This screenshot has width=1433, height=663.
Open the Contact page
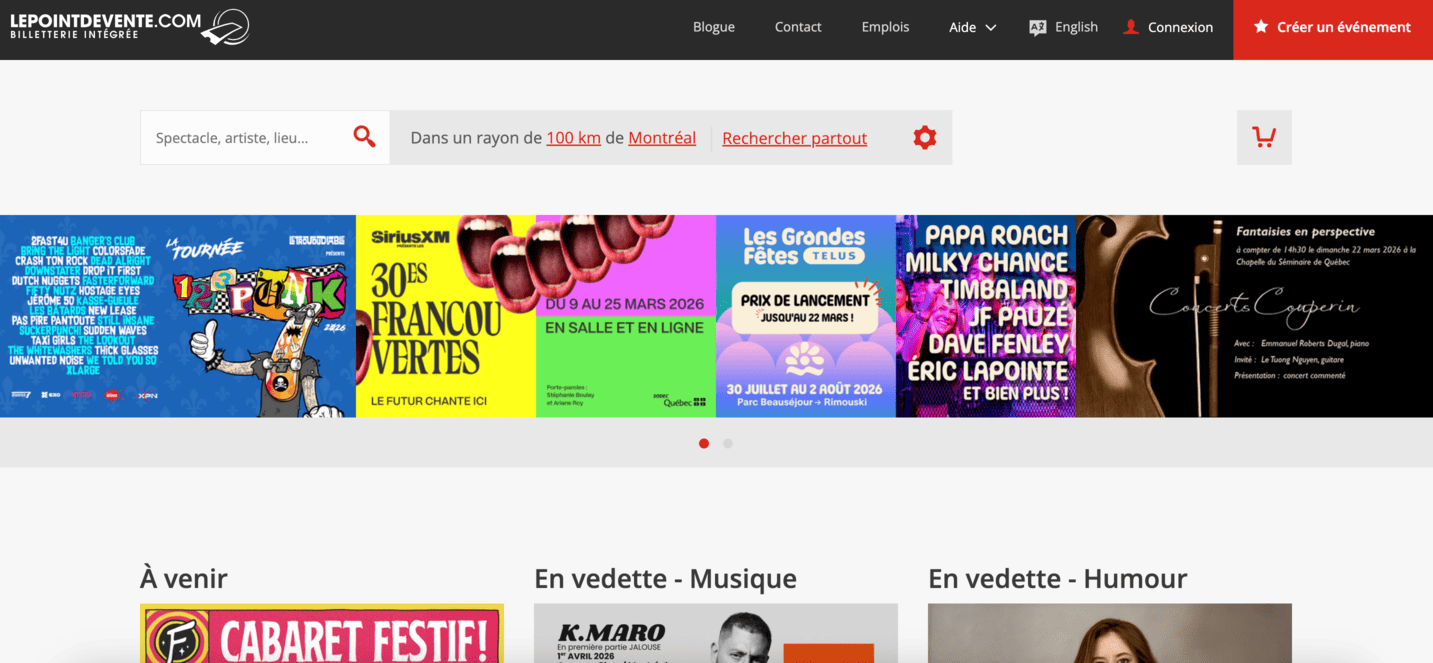point(797,27)
